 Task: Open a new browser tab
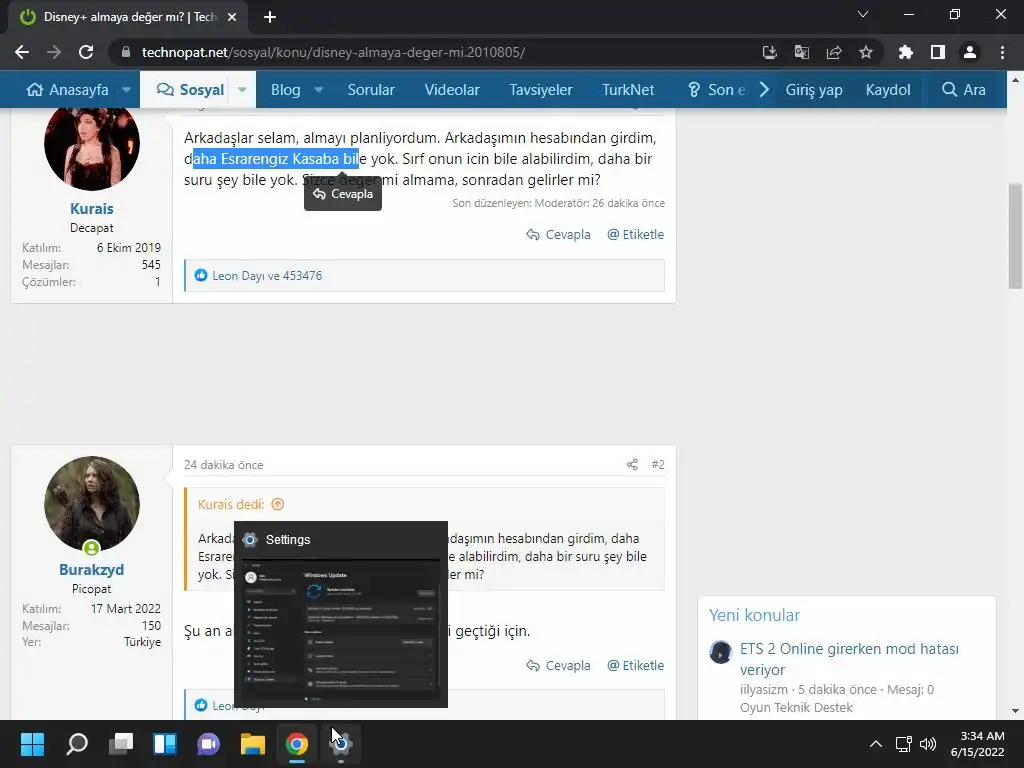point(270,17)
